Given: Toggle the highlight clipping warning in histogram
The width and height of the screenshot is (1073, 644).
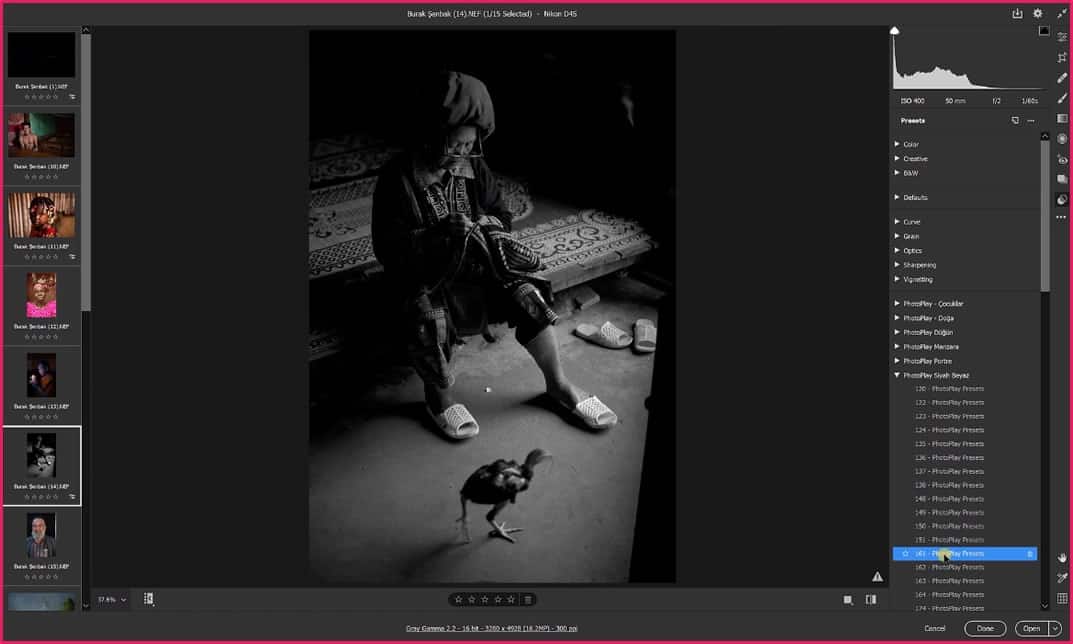Looking at the screenshot, I should point(1044,30).
